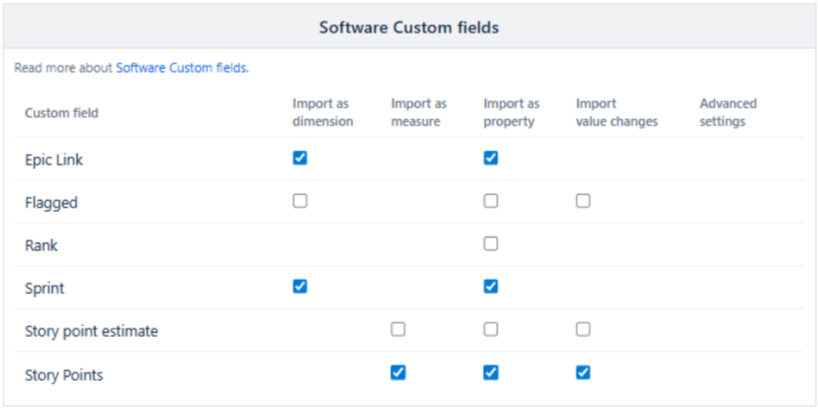Viewport: 818px width, 409px height.
Task: Uncheck Sprint import as dimension
Action: click(300, 287)
